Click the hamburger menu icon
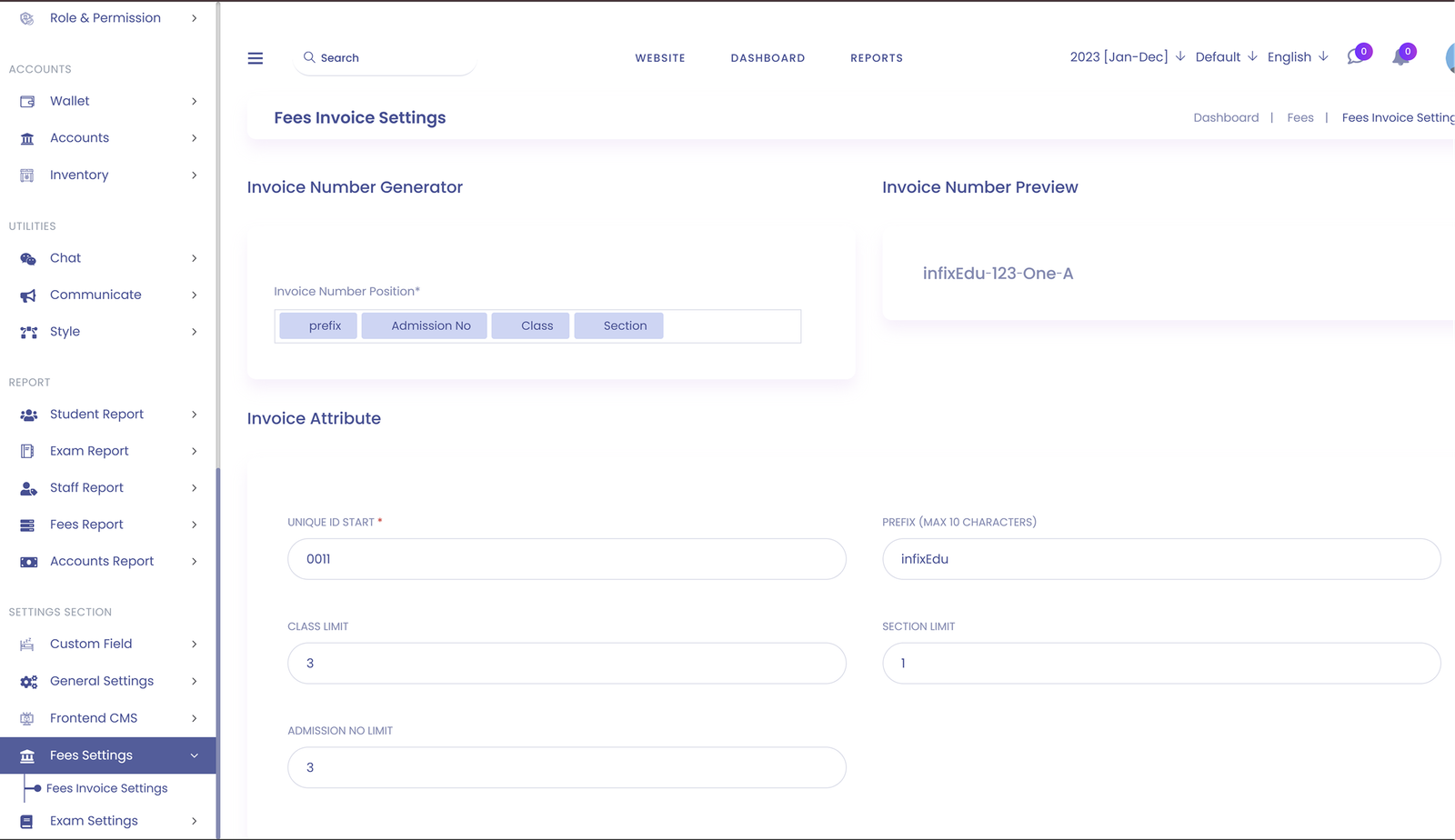 point(255,57)
